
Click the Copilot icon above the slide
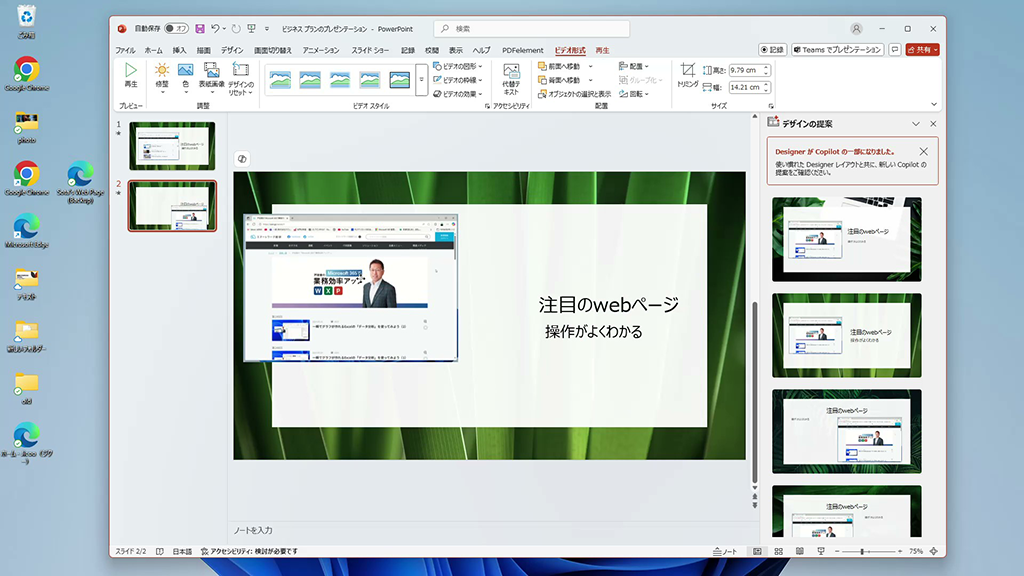(242, 159)
